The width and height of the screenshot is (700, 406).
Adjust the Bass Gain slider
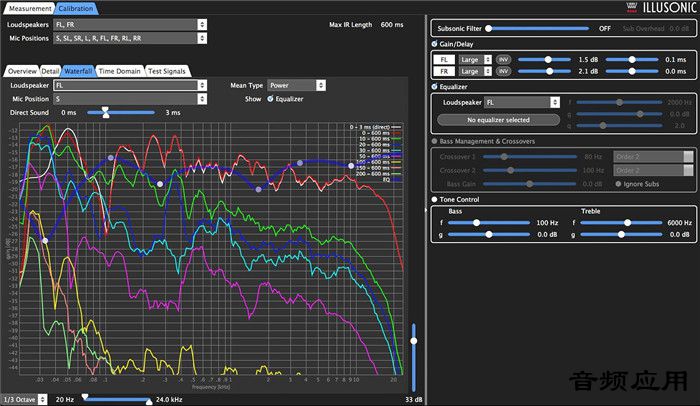pos(529,184)
